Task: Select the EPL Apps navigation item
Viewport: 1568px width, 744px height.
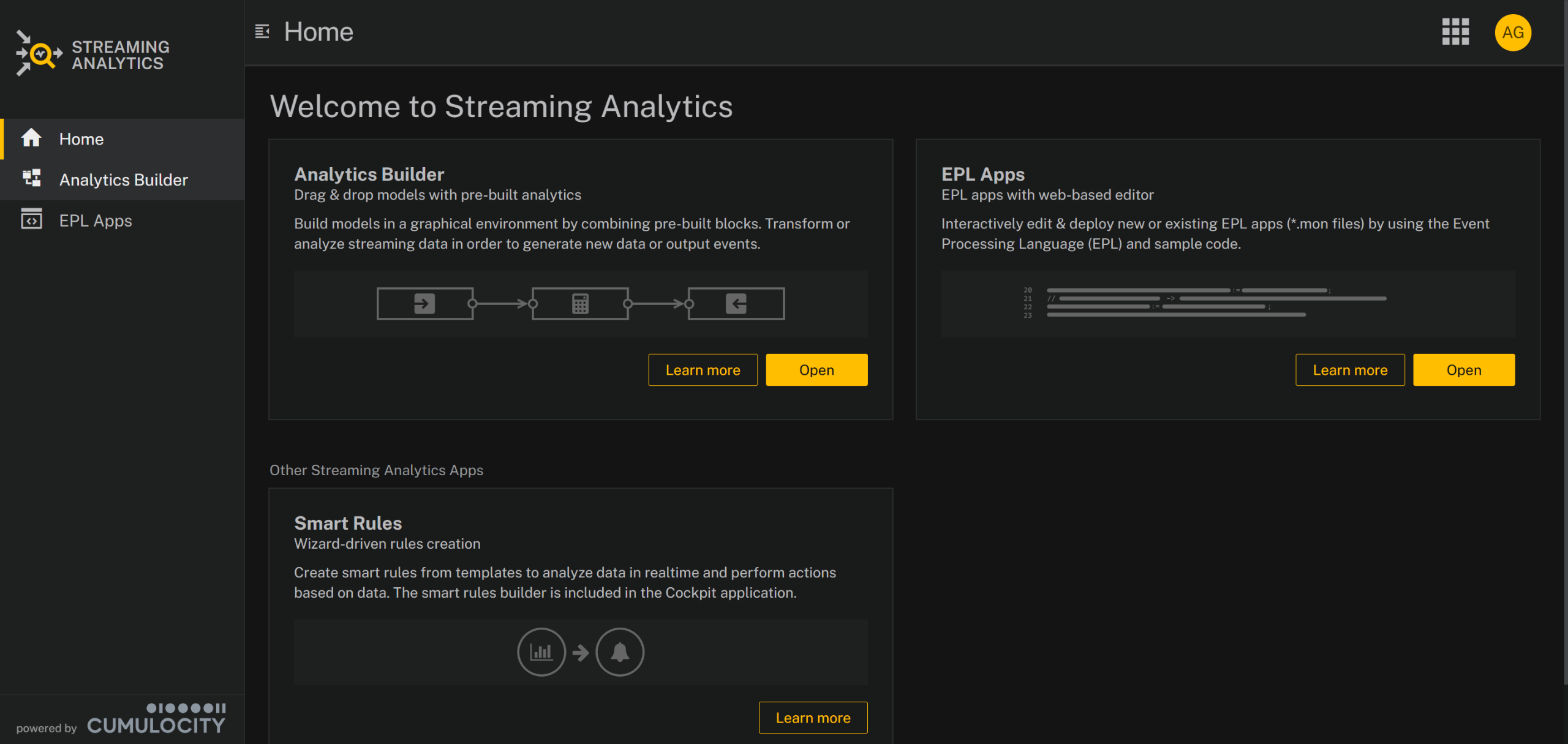Action: [x=96, y=220]
